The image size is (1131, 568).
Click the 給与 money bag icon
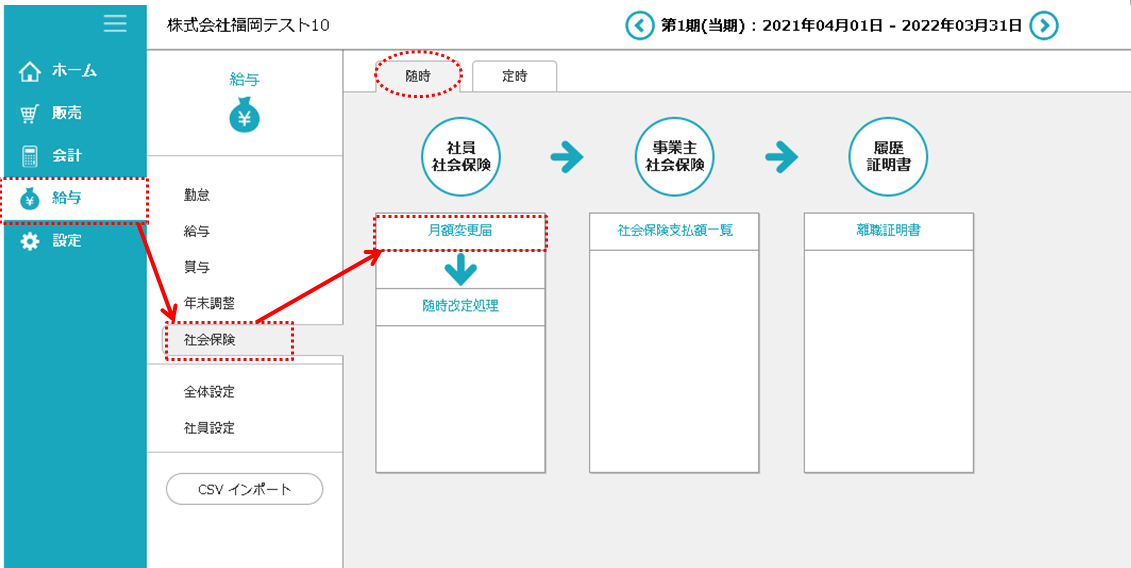(244, 118)
